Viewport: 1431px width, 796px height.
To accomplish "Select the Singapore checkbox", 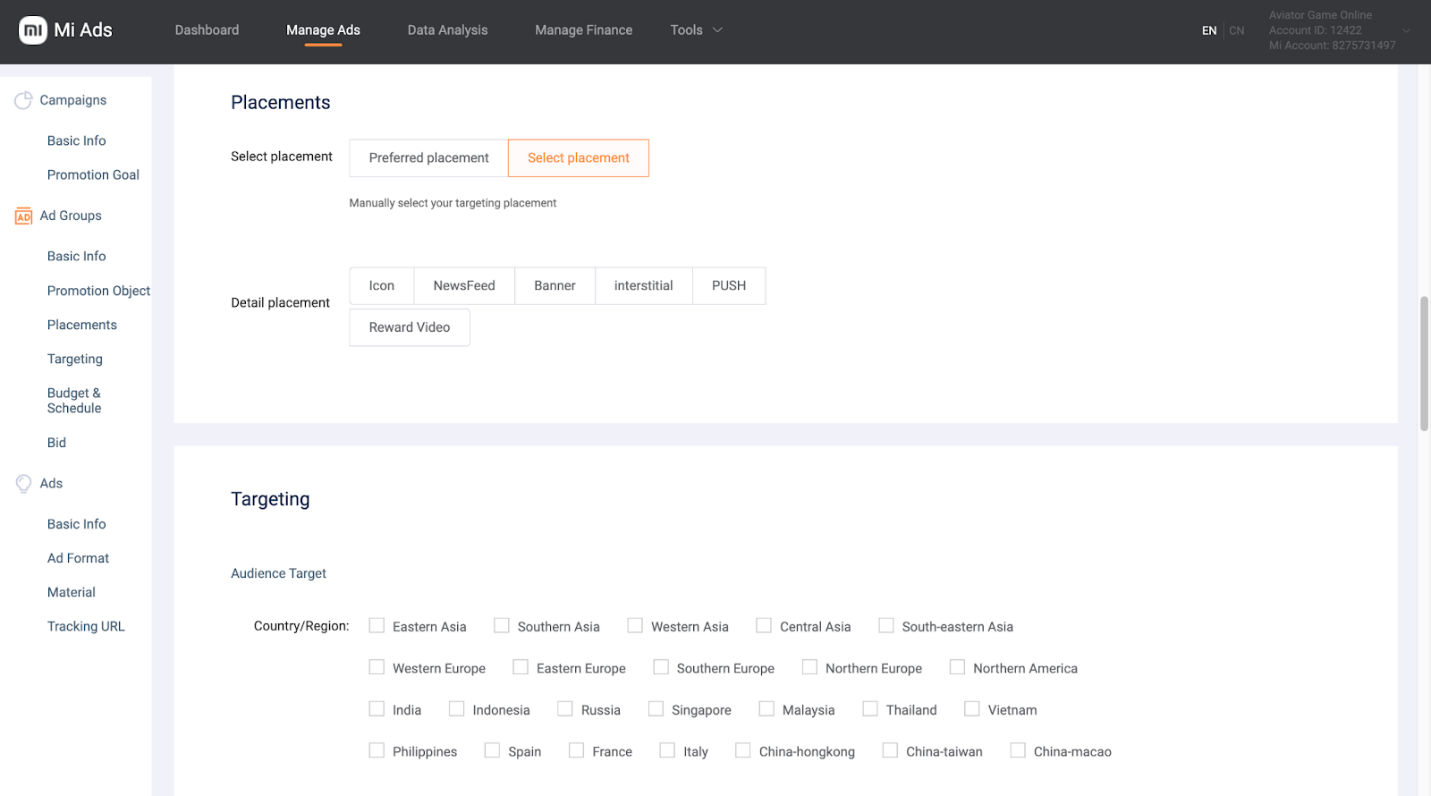I will tap(656, 709).
